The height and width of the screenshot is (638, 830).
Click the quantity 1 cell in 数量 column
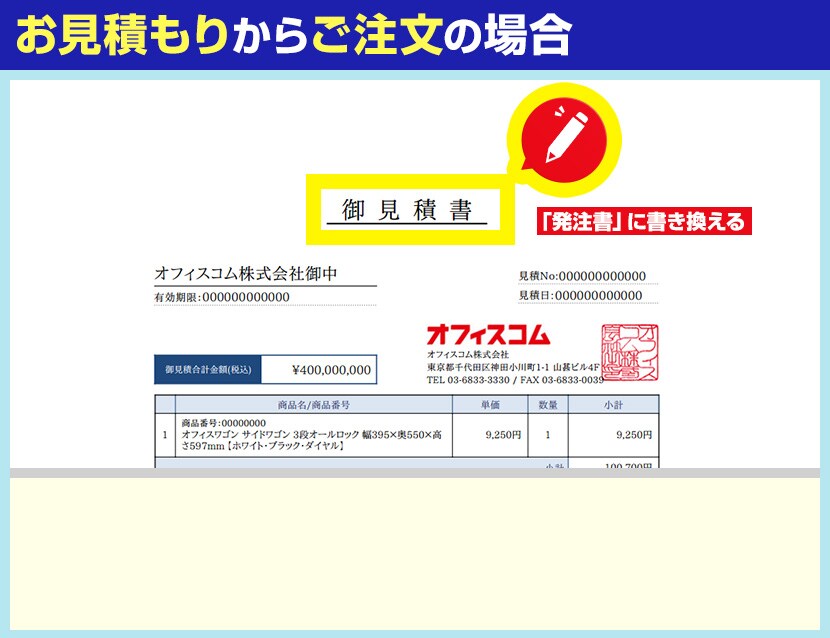(548, 435)
